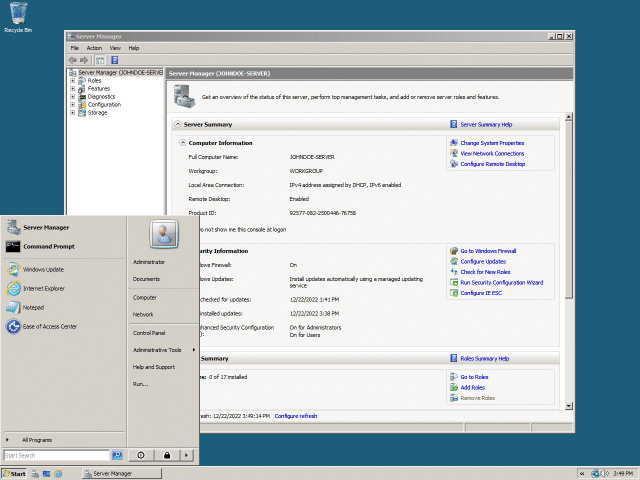This screenshot has width=640, height=480.
Task: Click the Configure refresh link
Action: 295,415
